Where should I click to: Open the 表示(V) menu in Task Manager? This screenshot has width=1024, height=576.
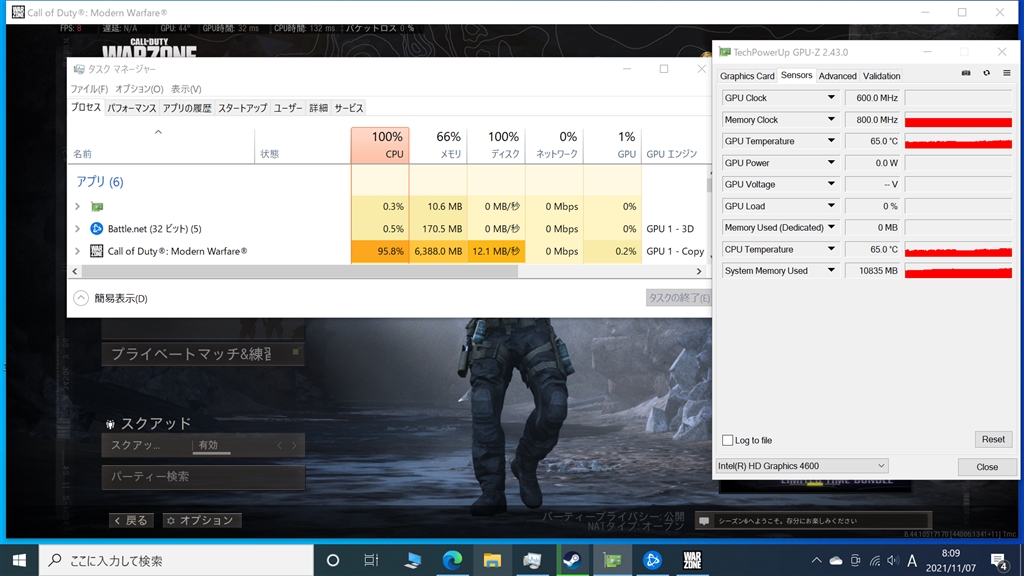point(186,89)
